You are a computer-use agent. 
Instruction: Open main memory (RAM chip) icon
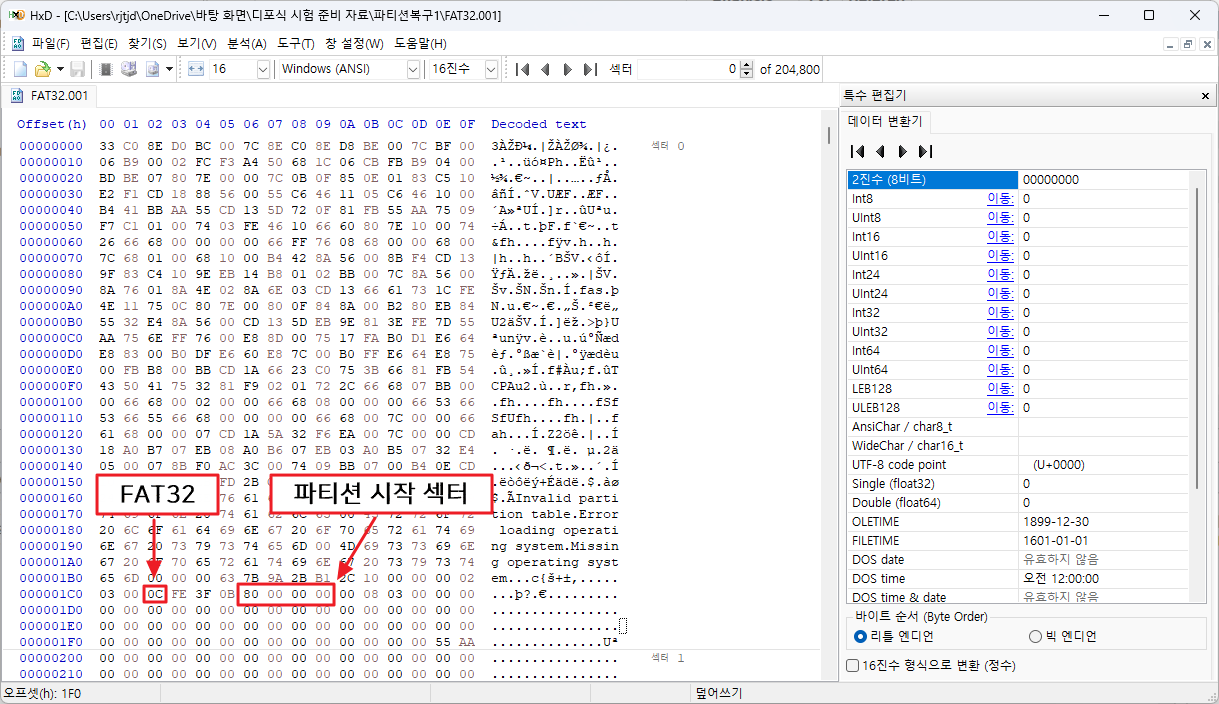click(106, 69)
